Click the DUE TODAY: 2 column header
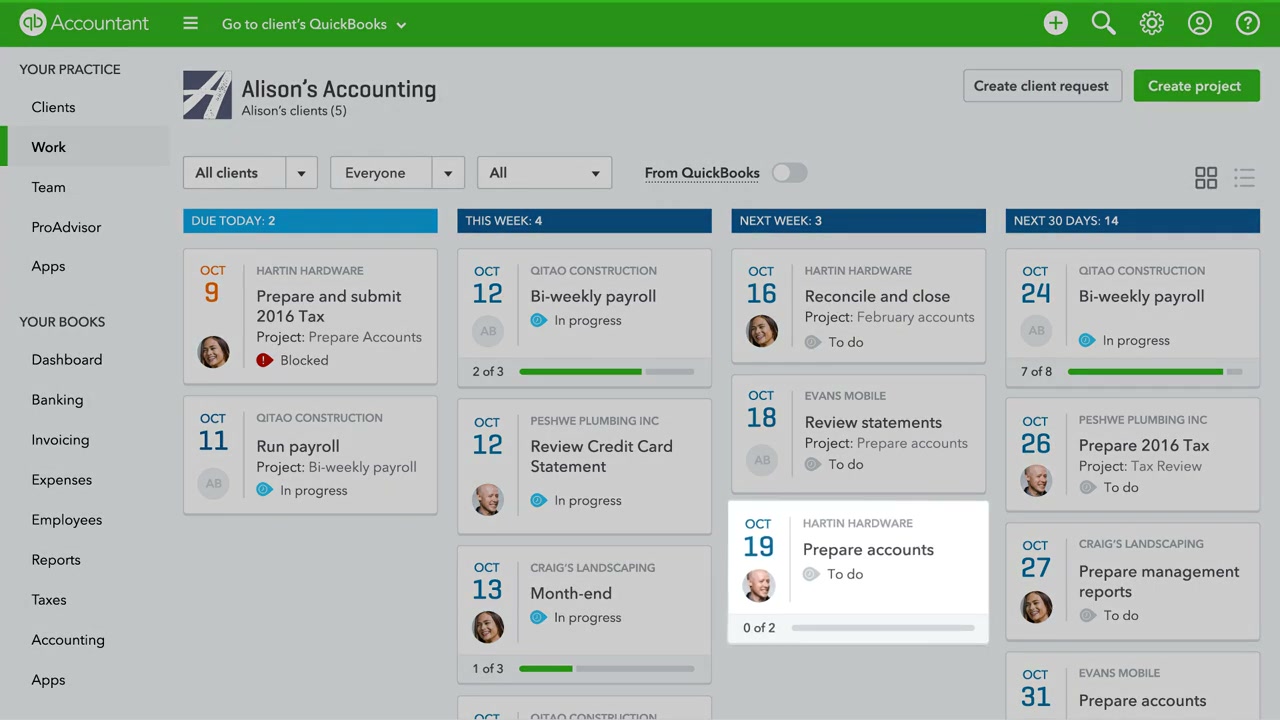 click(x=310, y=220)
